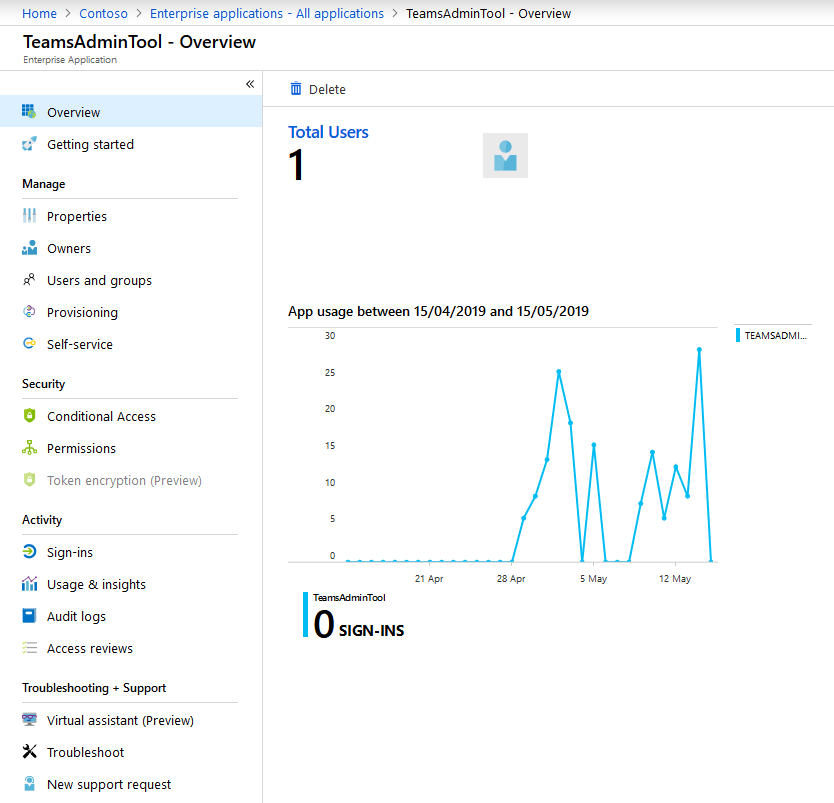Viewport: 834px width, 803px height.
Task: Click the Properties sliders icon
Action: [29, 216]
